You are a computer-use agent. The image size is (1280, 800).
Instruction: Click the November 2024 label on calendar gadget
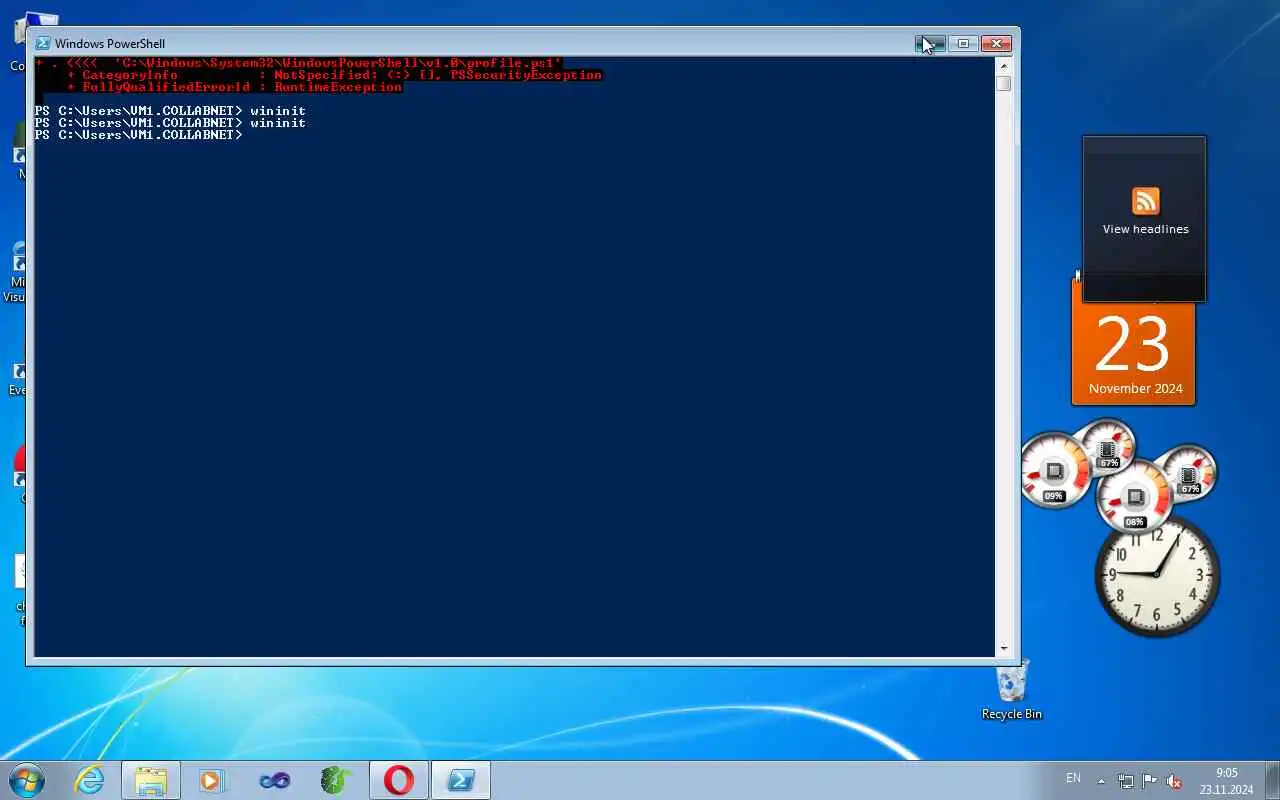tap(1135, 389)
